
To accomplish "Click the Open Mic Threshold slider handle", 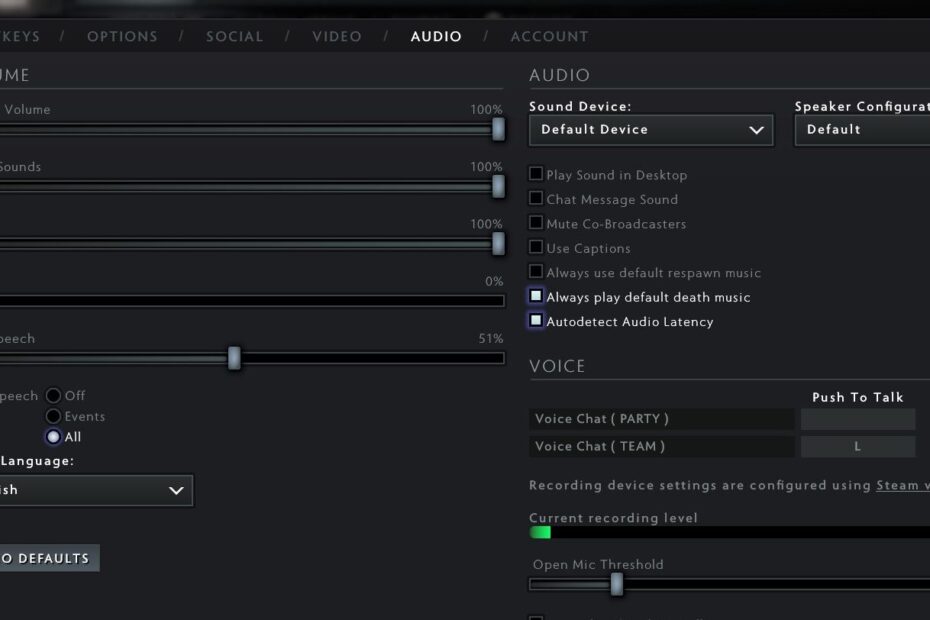I will point(617,584).
